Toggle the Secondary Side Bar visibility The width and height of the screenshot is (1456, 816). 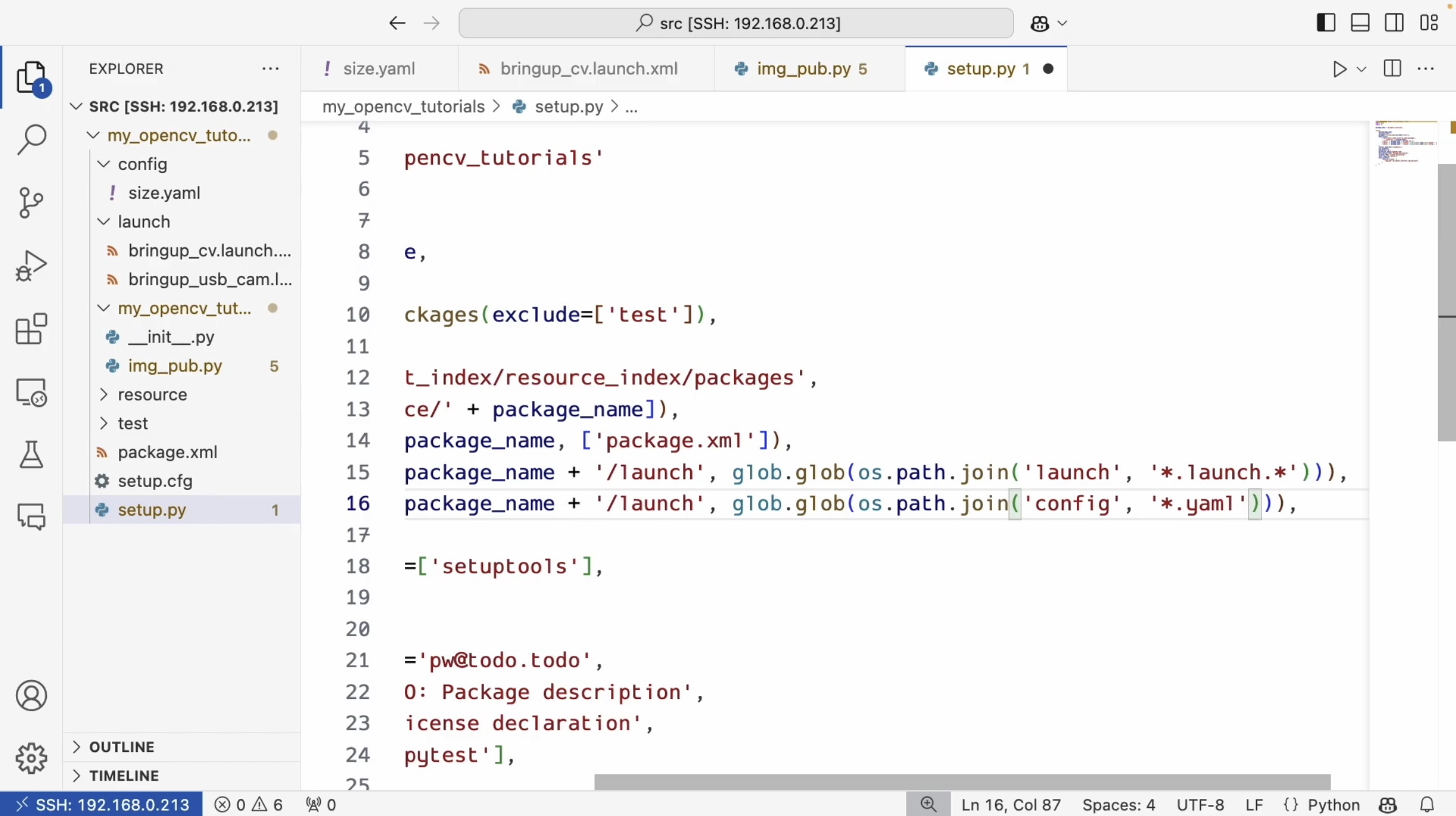click(x=1394, y=23)
